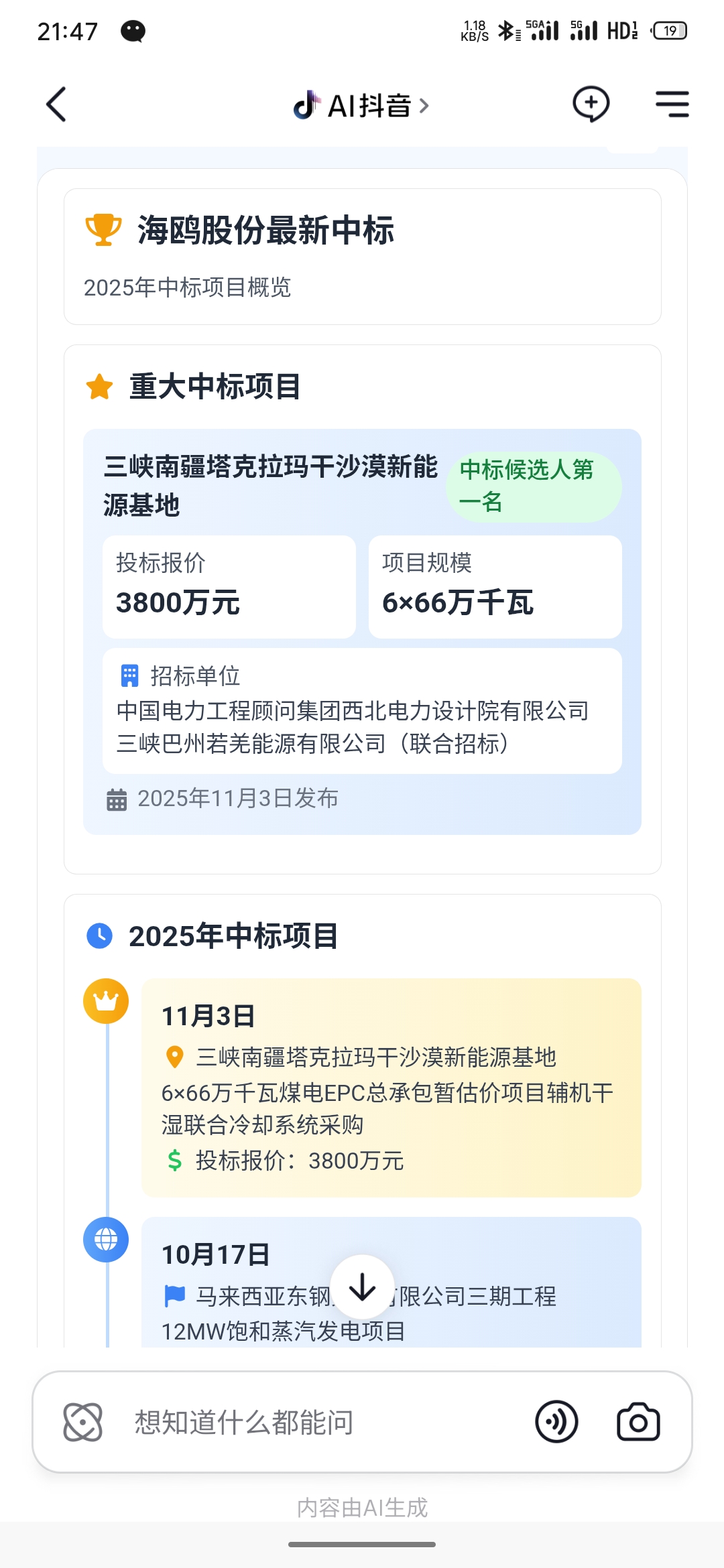Screen dimensions: 724x1568
Task: Tap the back arrow icon
Action: point(57,105)
